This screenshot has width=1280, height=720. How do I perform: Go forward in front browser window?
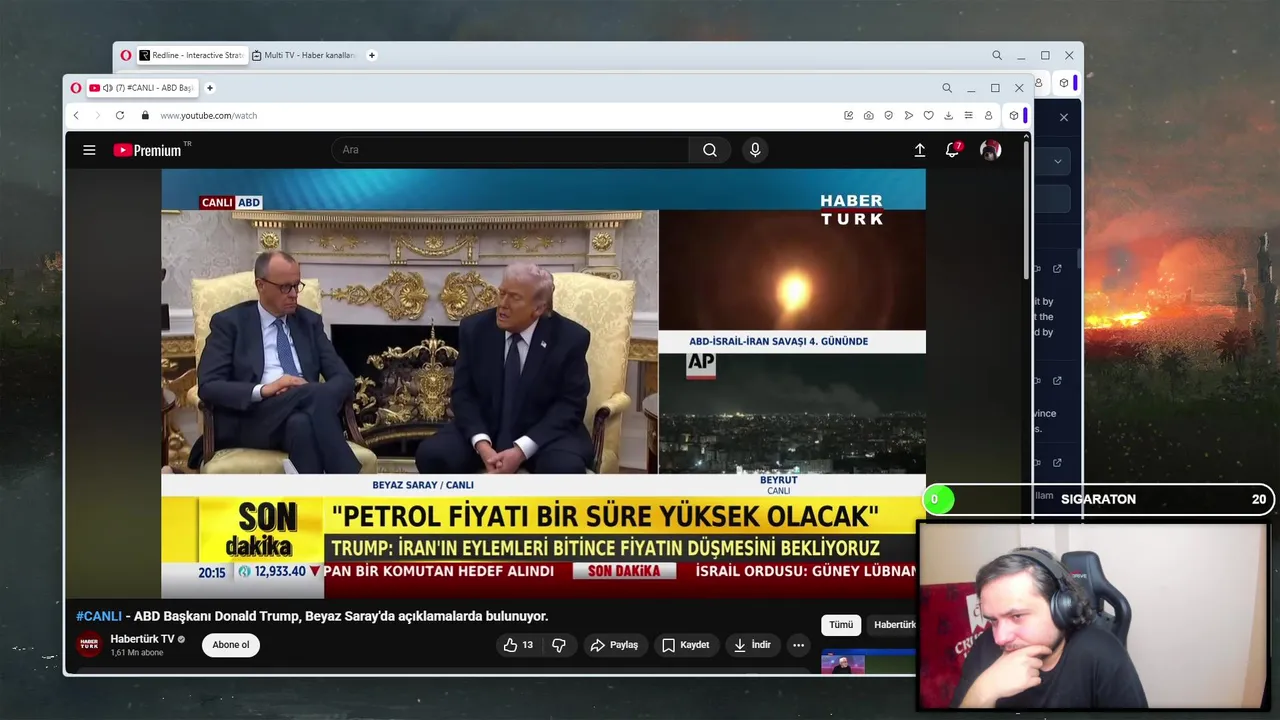point(97,116)
